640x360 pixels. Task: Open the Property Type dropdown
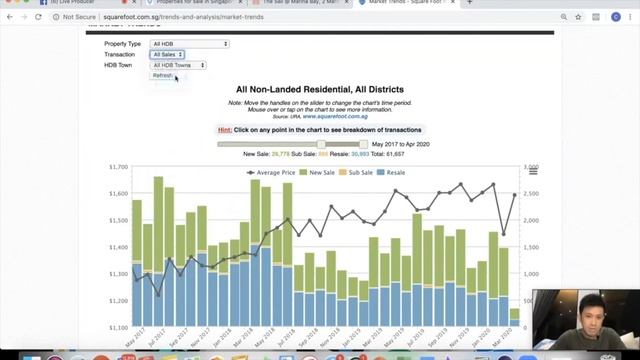[x=190, y=44]
